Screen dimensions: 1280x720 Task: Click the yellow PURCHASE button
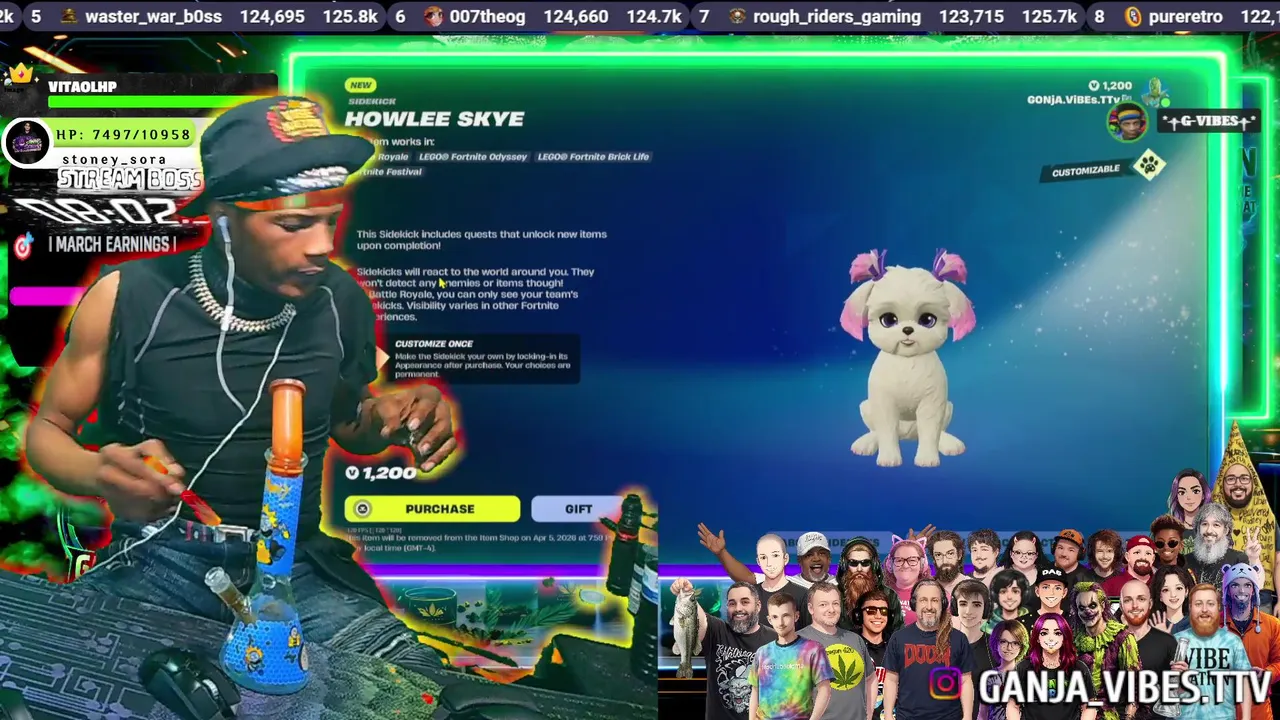(432, 509)
